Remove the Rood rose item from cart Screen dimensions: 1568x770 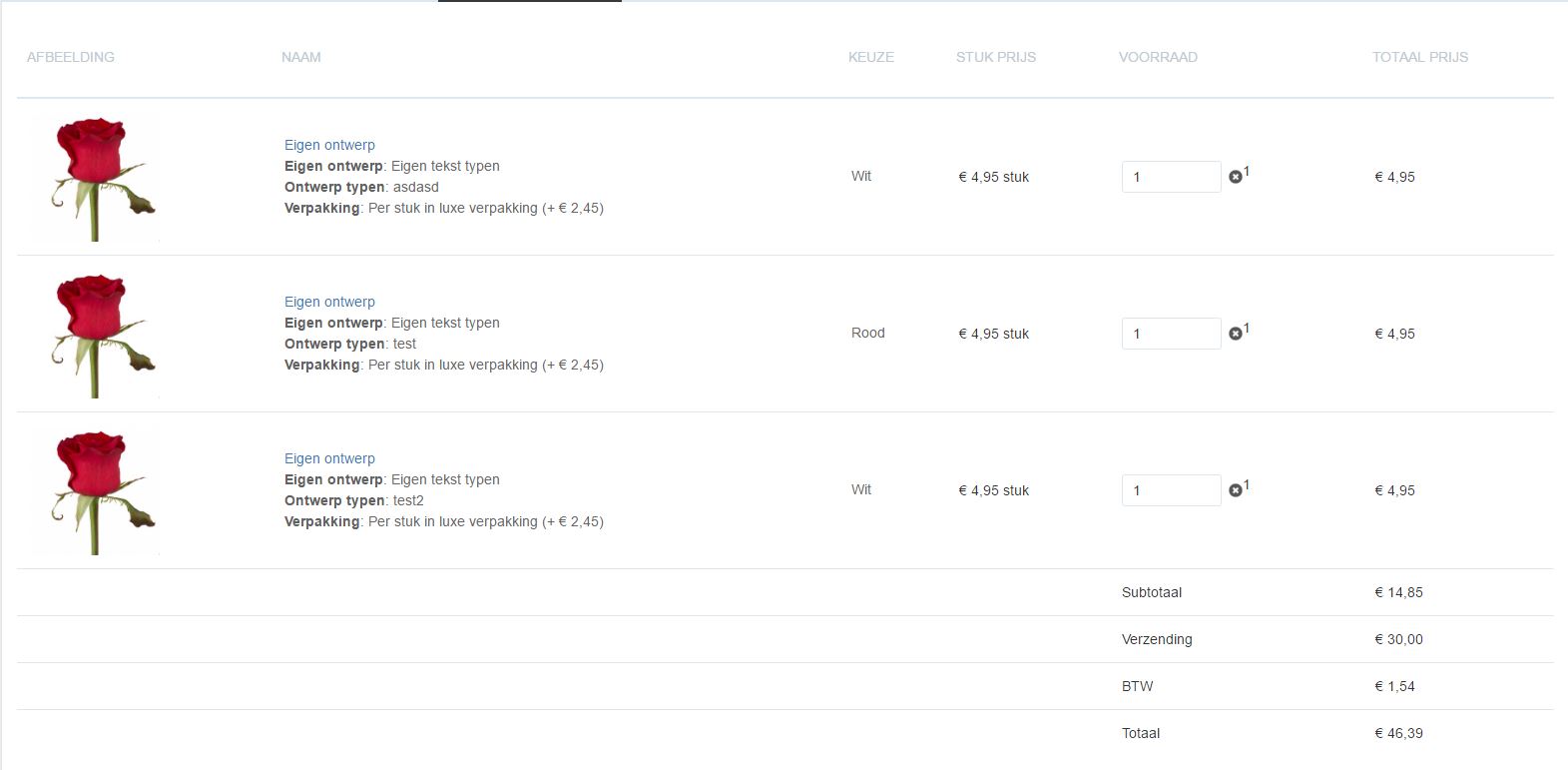tap(1236, 334)
